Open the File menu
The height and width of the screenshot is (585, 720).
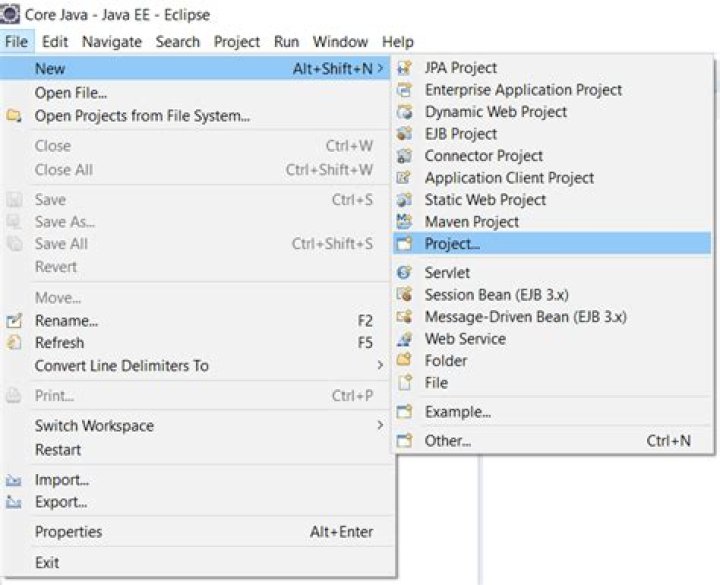tap(17, 42)
